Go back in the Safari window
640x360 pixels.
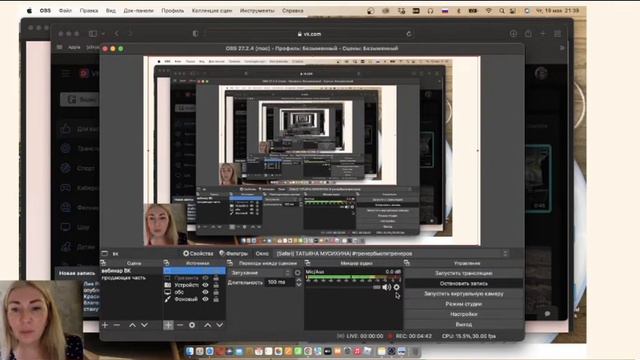point(117,33)
